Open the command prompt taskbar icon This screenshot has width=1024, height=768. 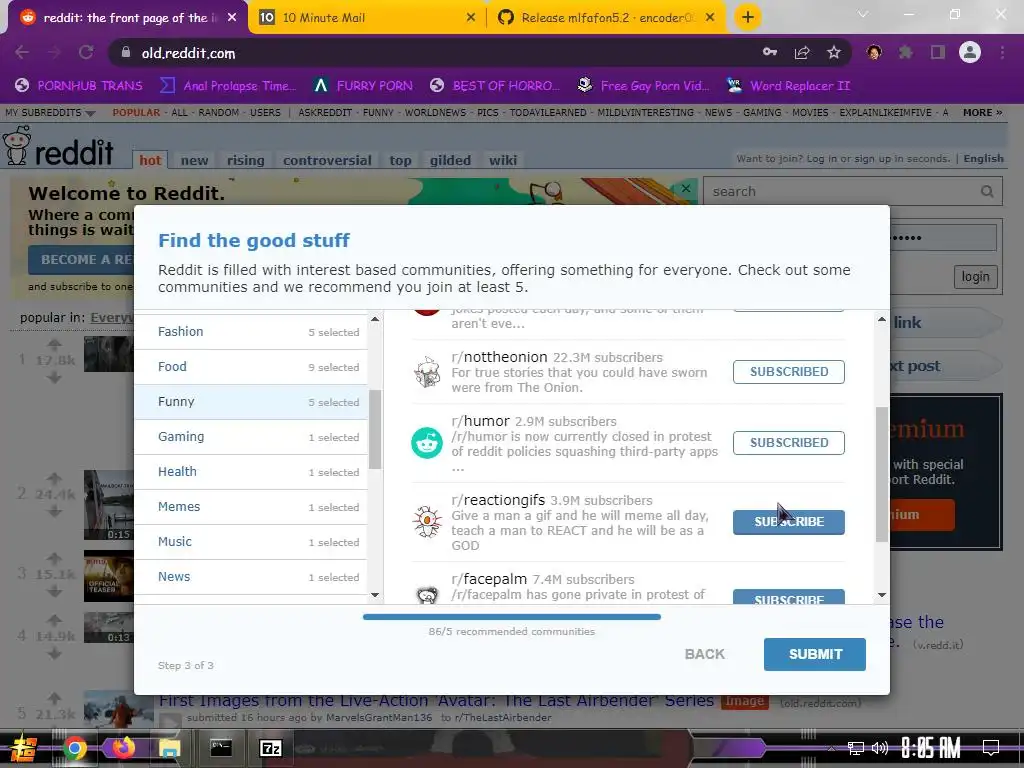pos(221,748)
